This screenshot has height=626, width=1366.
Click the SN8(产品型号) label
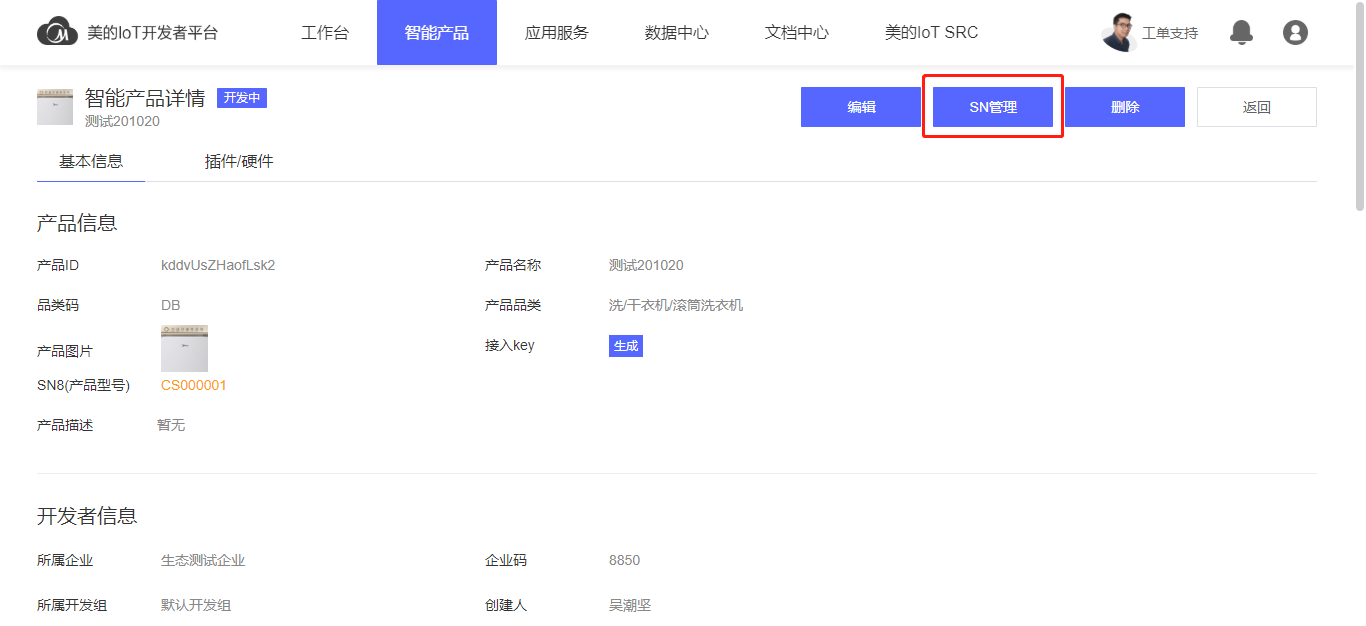83,385
